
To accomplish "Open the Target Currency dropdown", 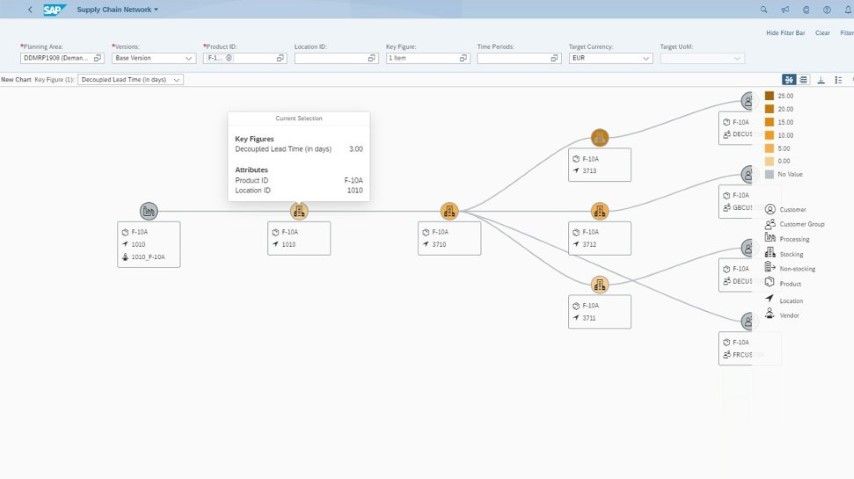I will pyautogui.click(x=645, y=58).
